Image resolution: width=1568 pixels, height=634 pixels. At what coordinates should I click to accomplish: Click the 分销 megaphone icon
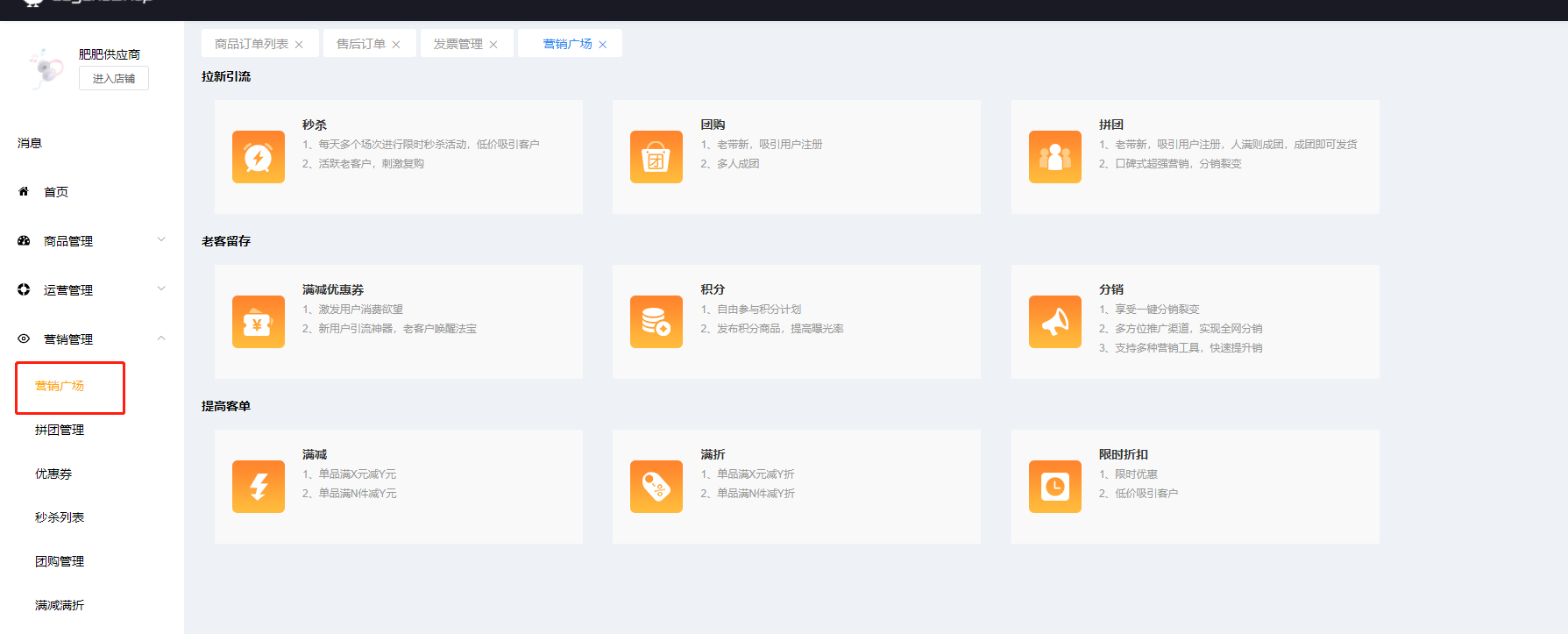click(1054, 322)
